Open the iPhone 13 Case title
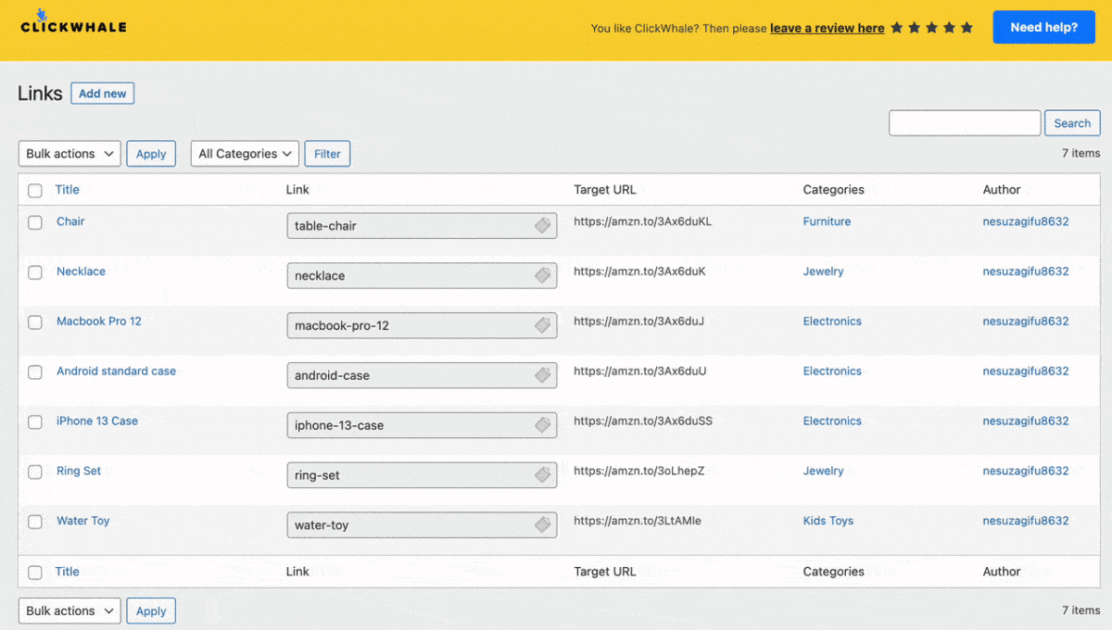 tap(97, 421)
